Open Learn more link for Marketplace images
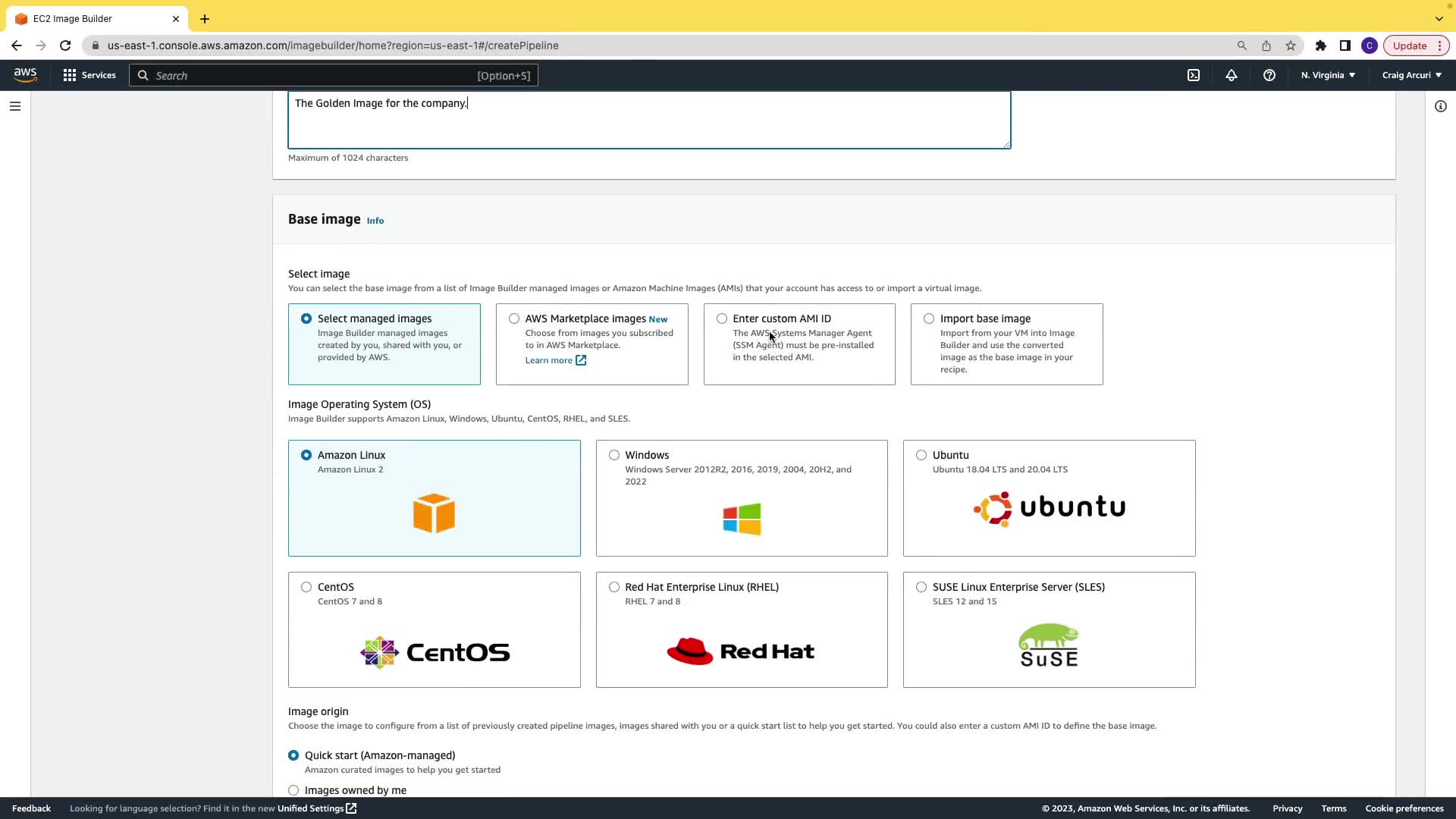 point(549,360)
